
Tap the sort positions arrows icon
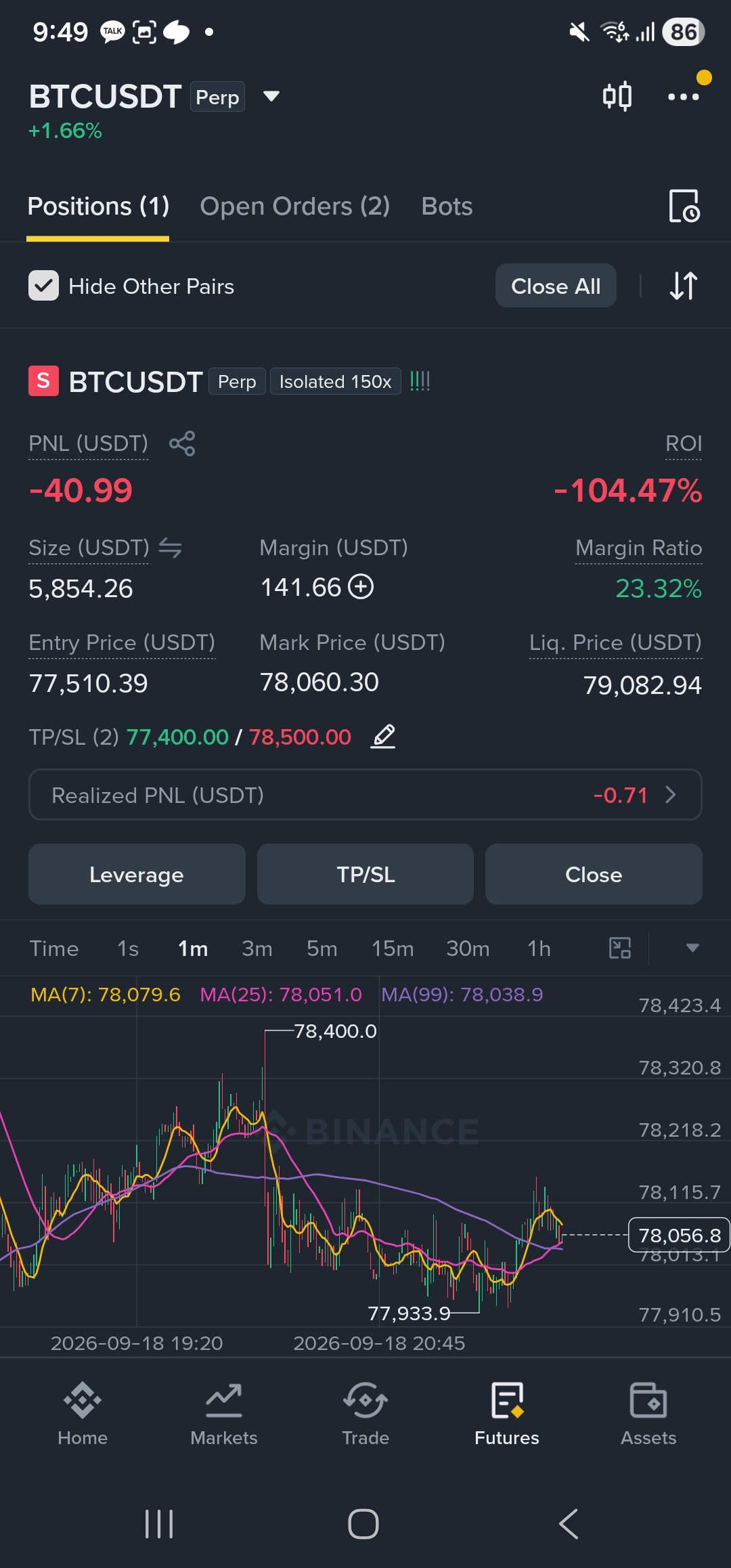[684, 286]
